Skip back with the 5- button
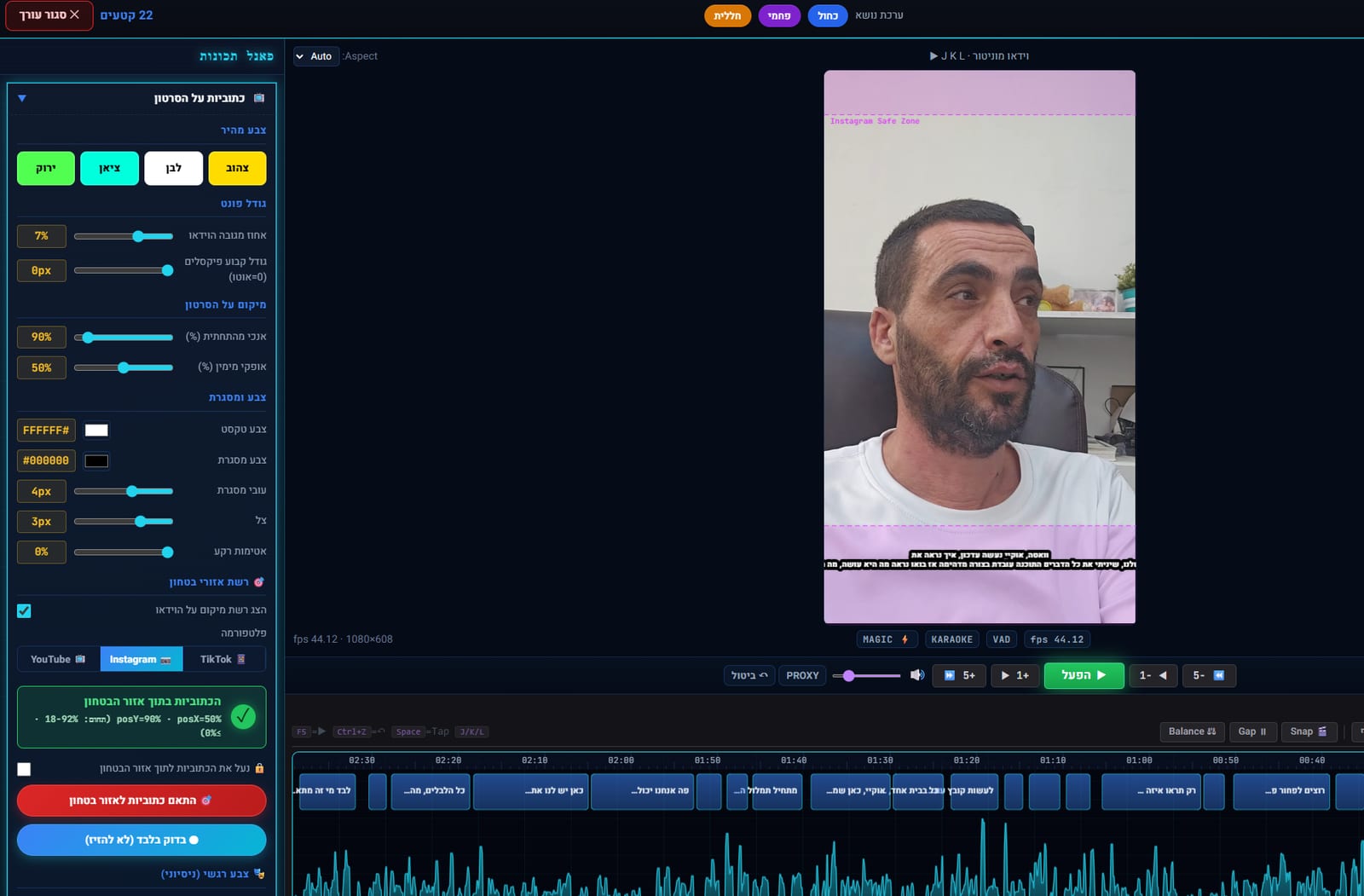The image size is (1364, 896). pyautogui.click(x=1209, y=675)
